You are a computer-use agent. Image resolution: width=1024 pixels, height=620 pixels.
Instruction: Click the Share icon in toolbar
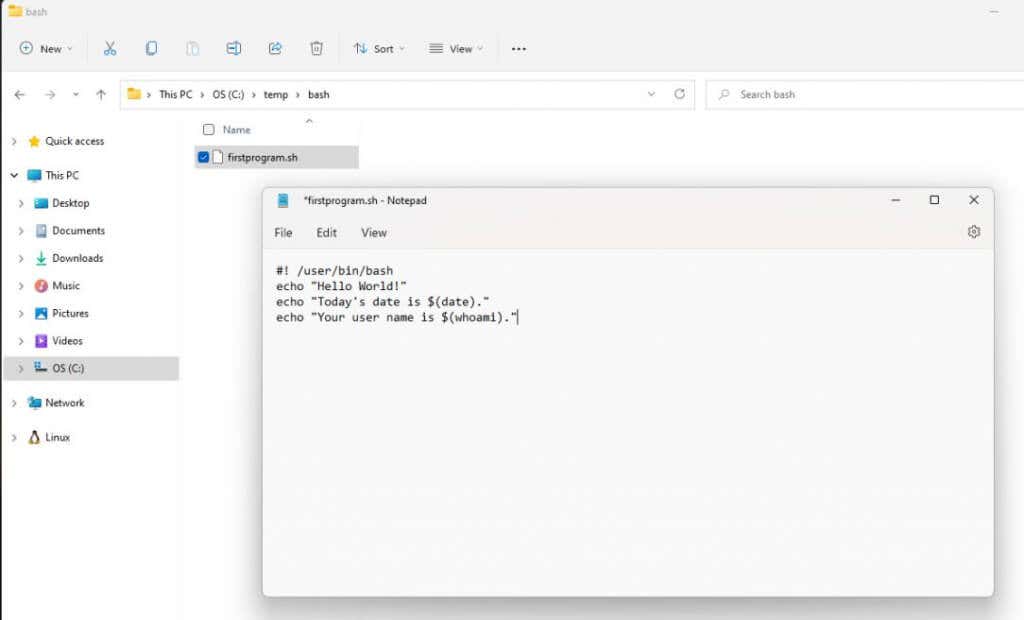pyautogui.click(x=275, y=48)
